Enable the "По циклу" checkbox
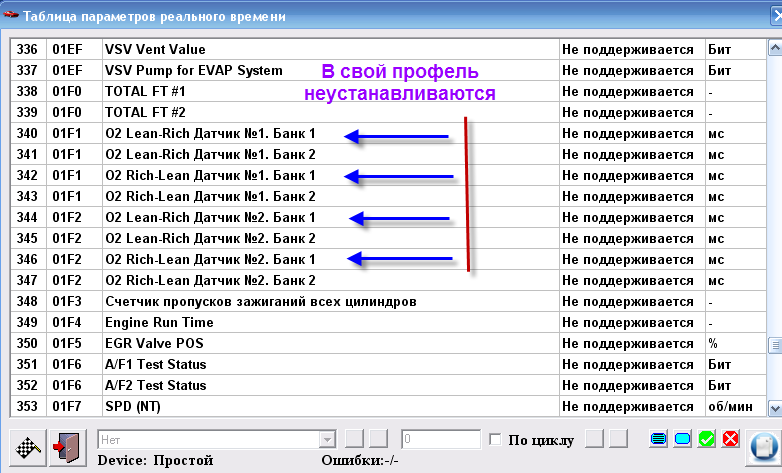Viewport: 782px width, 473px height. coord(495,440)
